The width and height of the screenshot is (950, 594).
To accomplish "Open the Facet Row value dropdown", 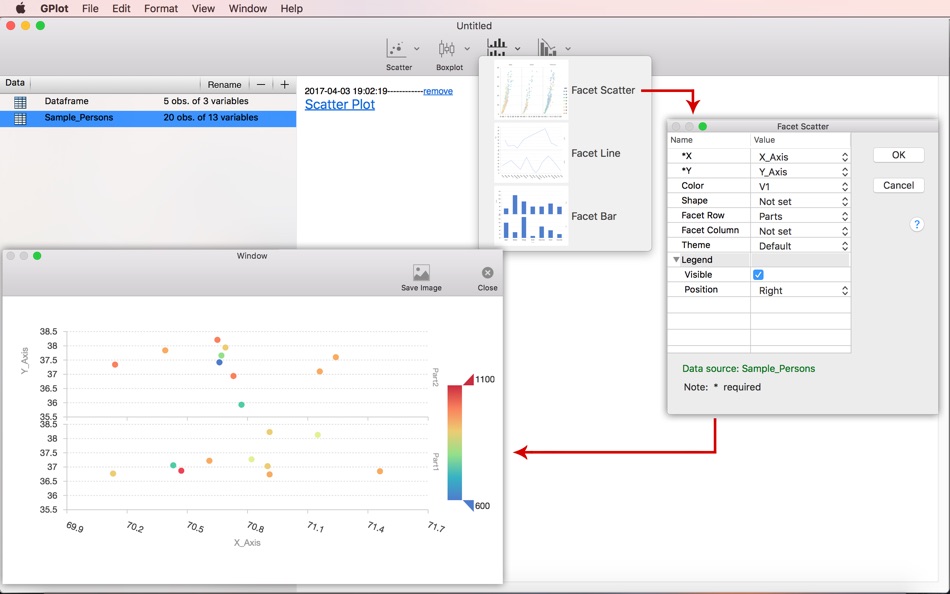I will 801,216.
